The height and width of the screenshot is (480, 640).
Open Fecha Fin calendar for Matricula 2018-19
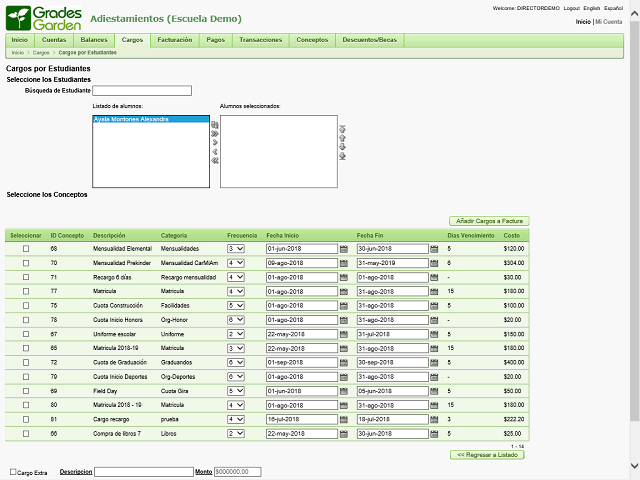(x=434, y=349)
